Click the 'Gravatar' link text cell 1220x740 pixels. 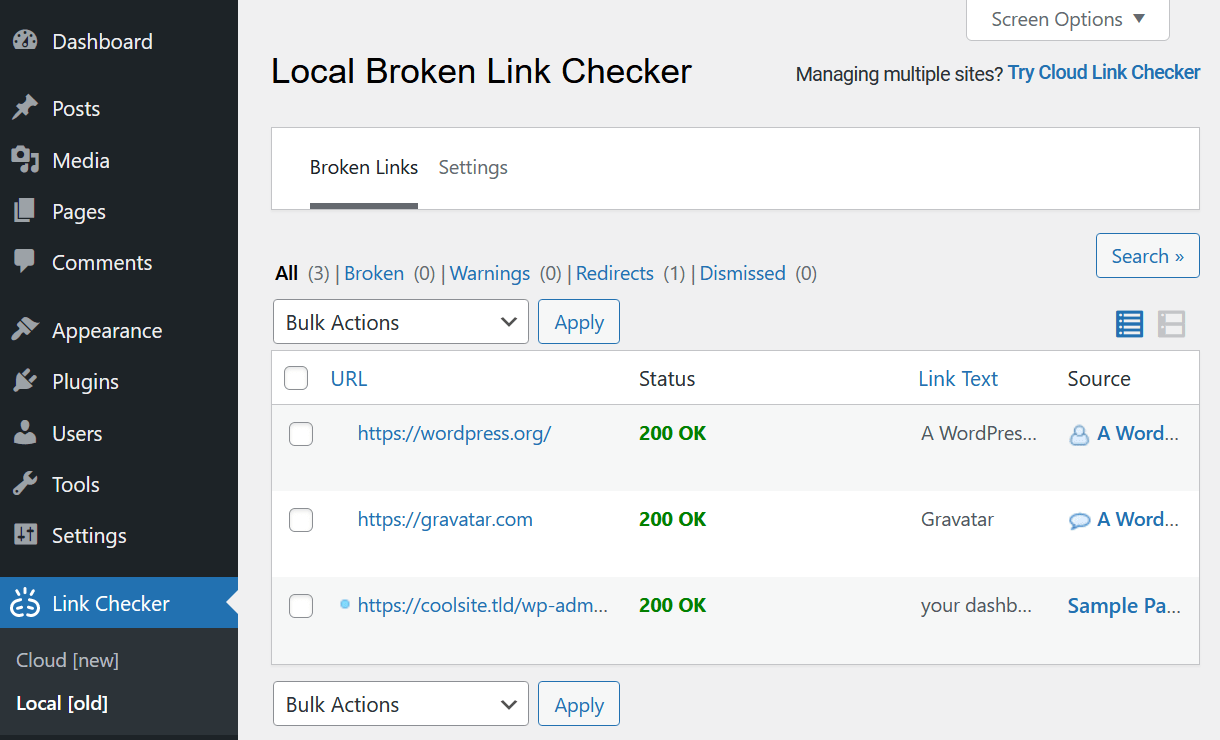click(x=957, y=519)
